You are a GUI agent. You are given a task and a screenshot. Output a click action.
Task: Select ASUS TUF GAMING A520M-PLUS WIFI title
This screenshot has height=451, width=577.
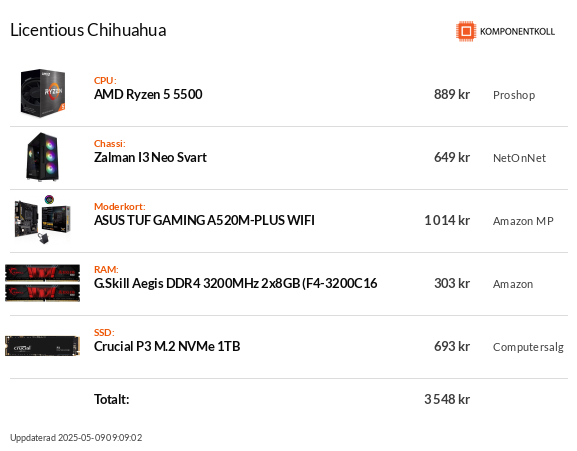click(204, 220)
